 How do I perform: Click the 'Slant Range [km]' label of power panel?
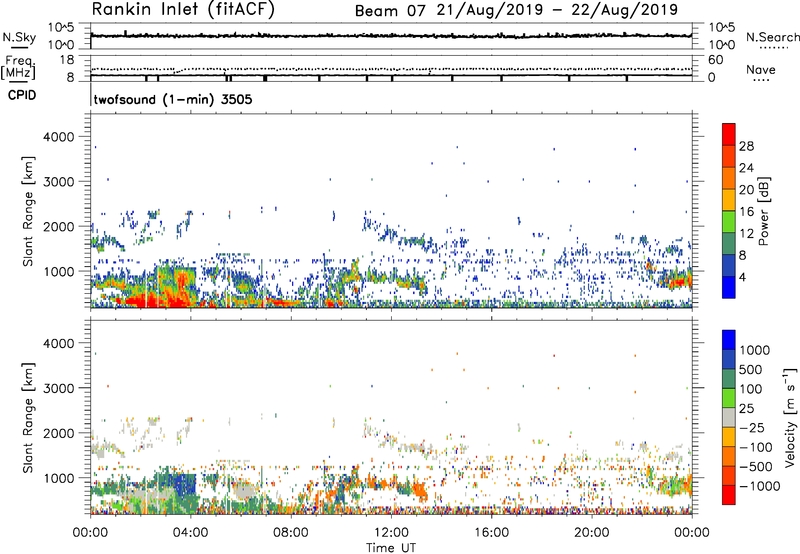[28, 211]
